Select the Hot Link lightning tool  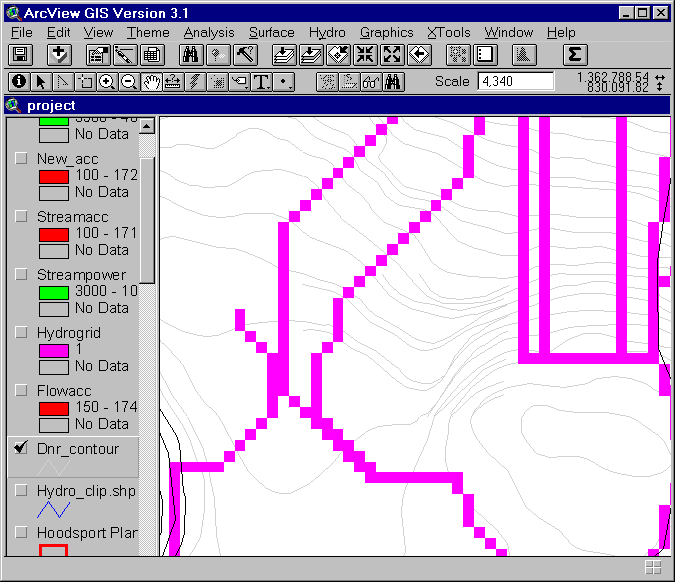coord(195,81)
